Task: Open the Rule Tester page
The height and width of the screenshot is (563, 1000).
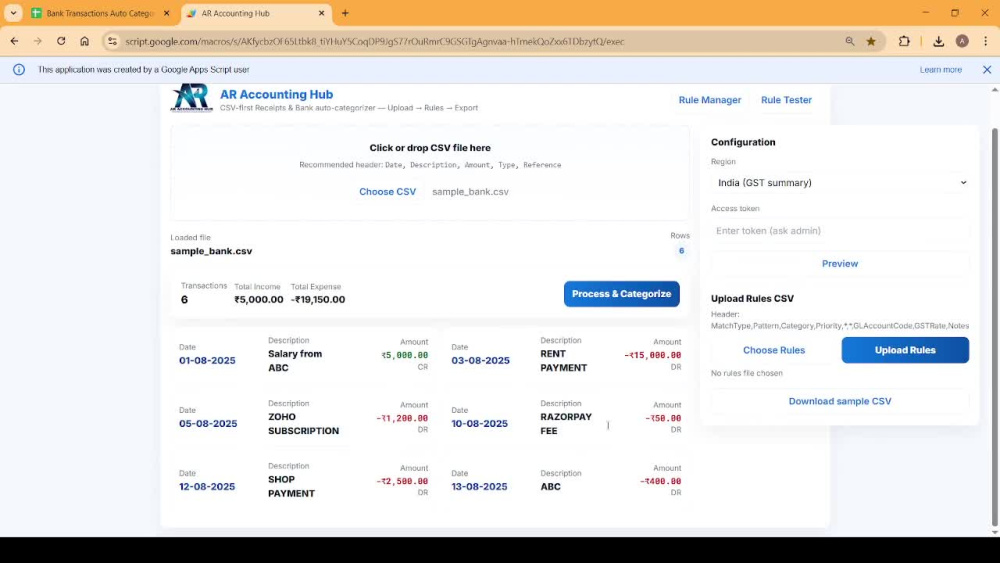Action: pos(786,100)
